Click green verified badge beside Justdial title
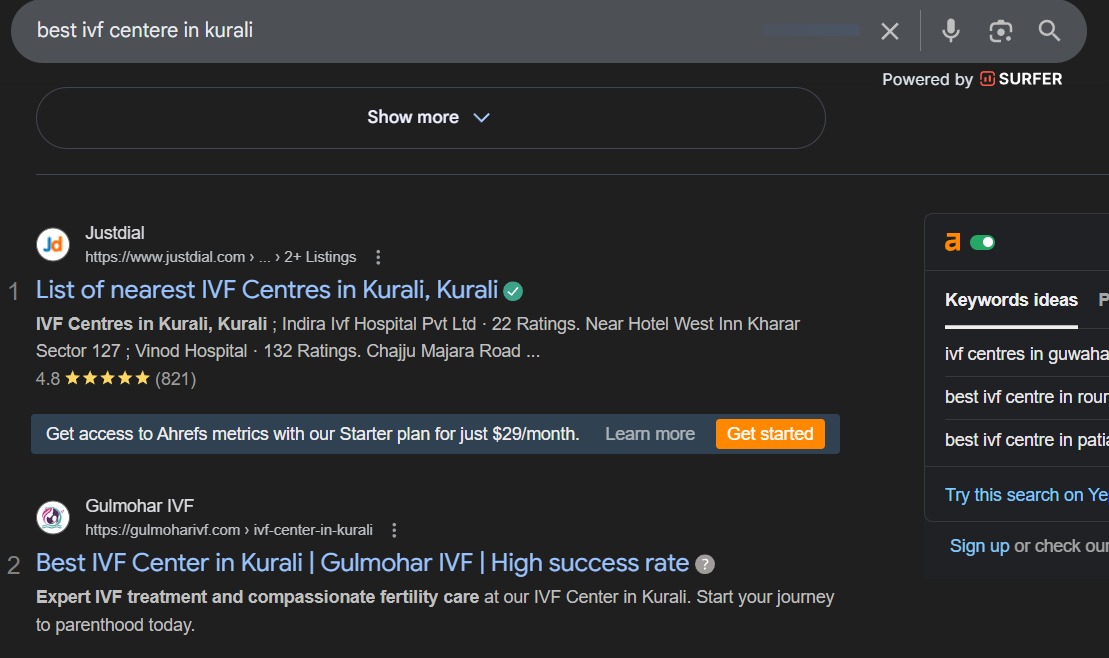1109x658 pixels. [513, 291]
